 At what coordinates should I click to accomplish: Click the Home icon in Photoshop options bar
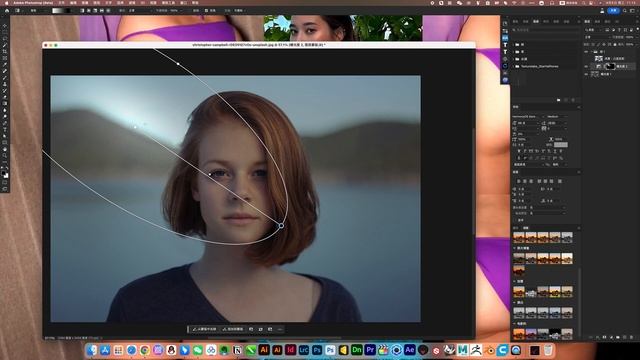click(x=7, y=10)
